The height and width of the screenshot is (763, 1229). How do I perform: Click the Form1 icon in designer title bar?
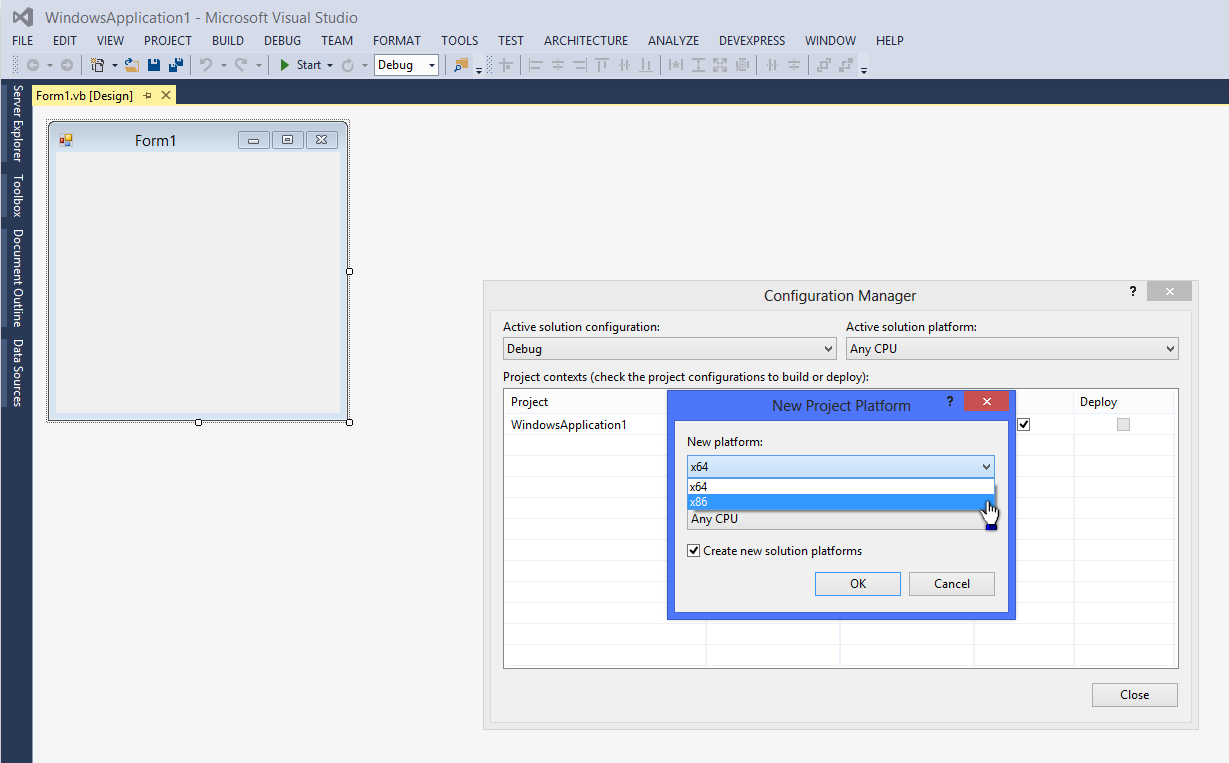pyautogui.click(x=66, y=140)
